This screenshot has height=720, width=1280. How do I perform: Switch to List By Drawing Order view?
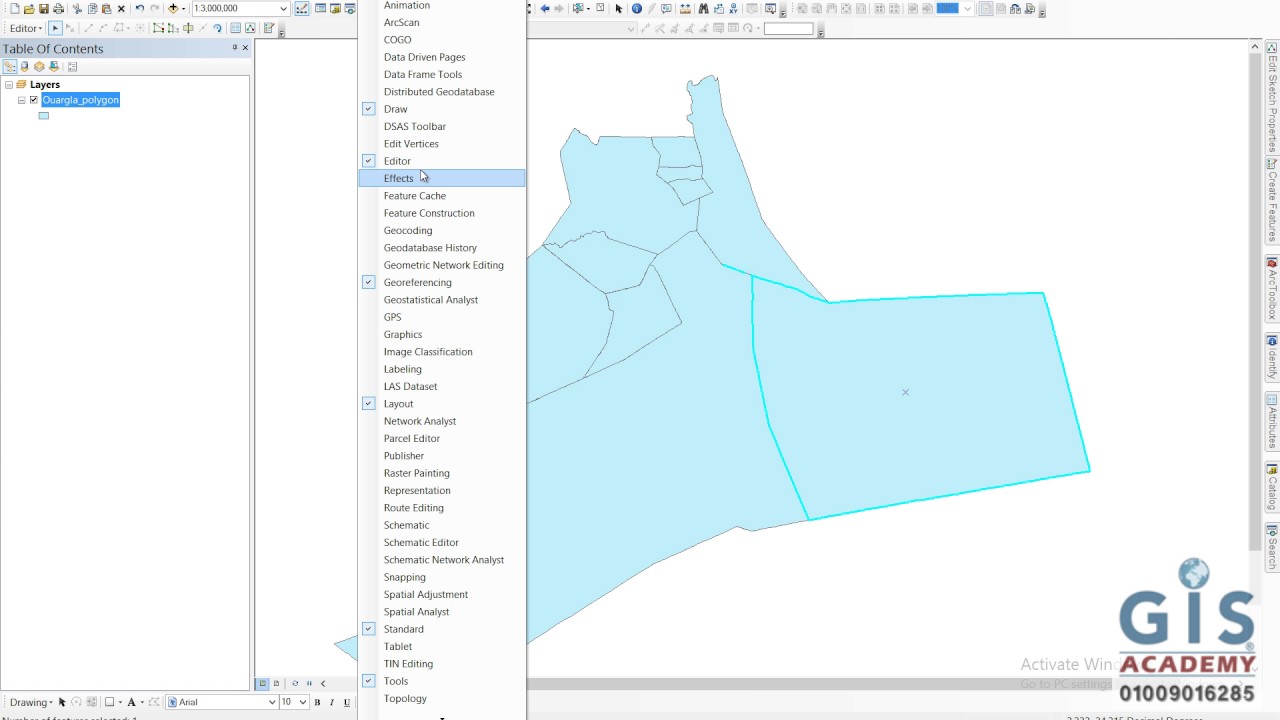(x=9, y=67)
